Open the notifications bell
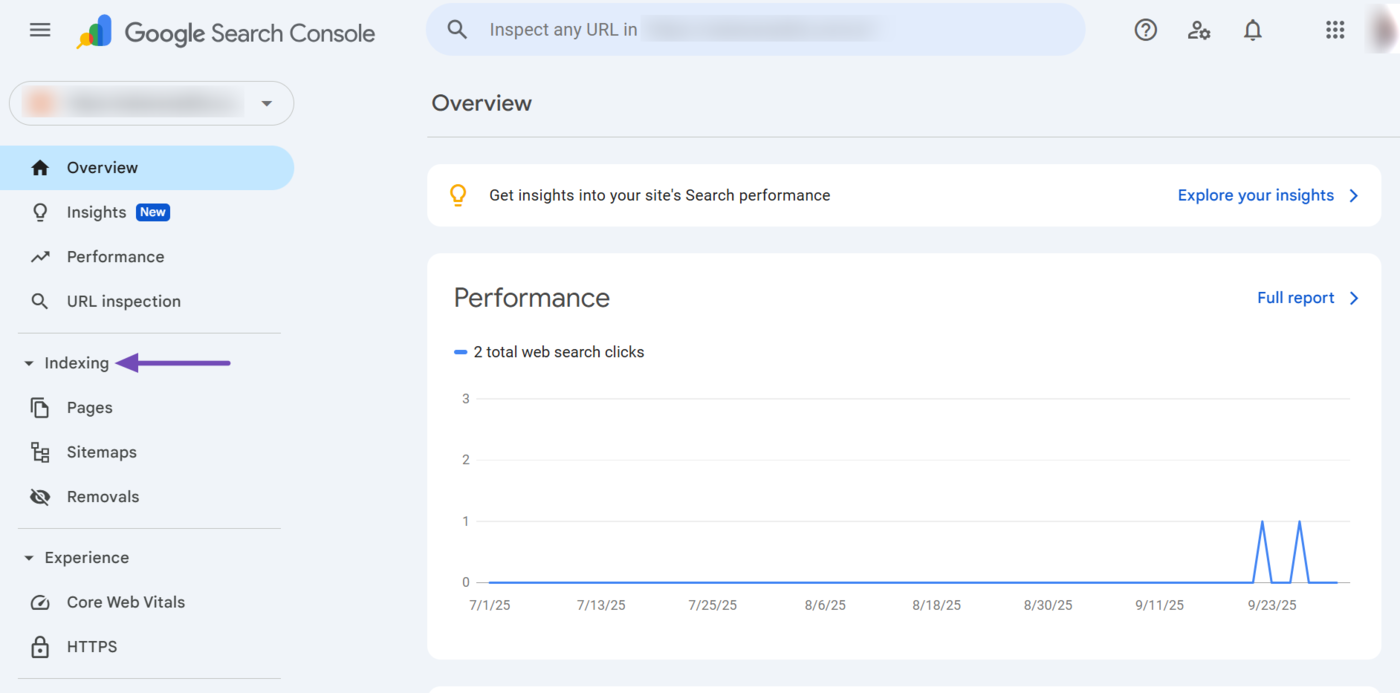1400x693 pixels. [x=1252, y=30]
